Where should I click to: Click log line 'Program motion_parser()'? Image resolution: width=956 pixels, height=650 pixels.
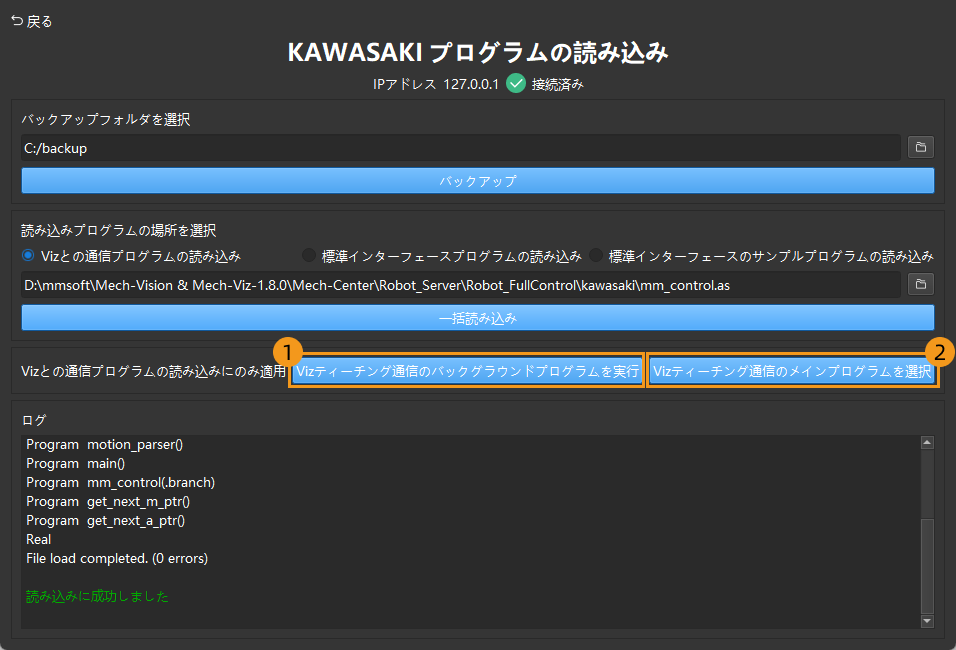104,445
